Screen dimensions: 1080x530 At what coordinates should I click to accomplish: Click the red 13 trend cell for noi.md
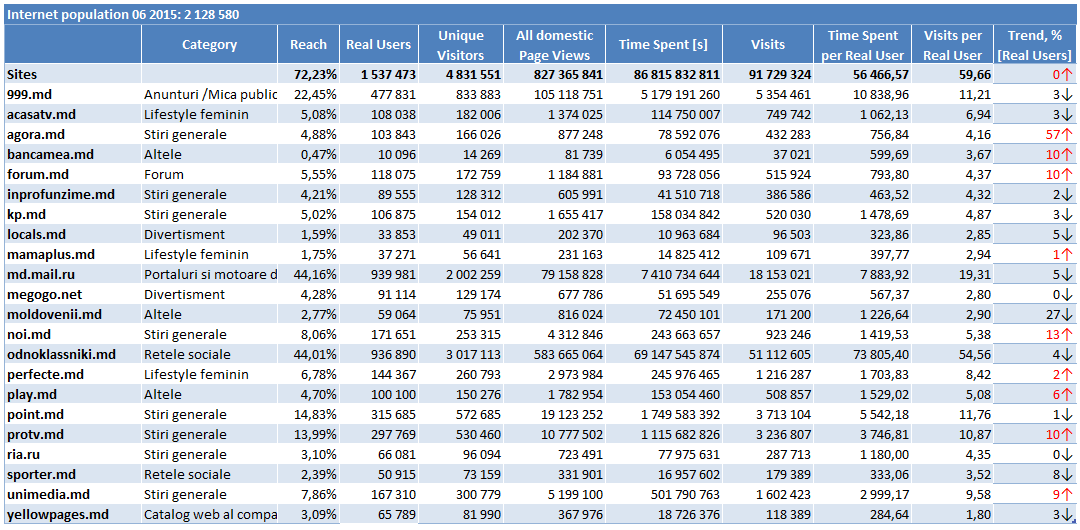1035,334
